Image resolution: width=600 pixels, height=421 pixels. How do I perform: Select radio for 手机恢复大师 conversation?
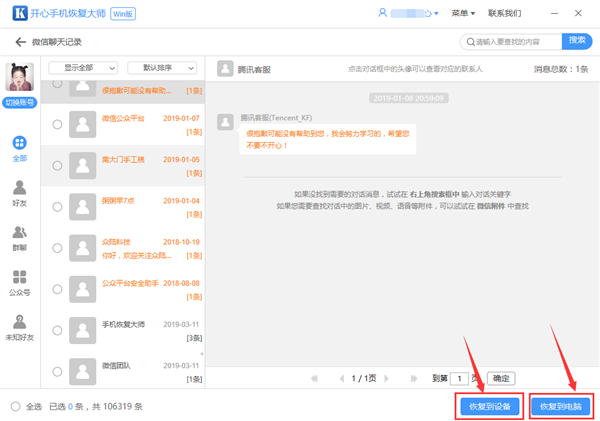click(x=57, y=330)
